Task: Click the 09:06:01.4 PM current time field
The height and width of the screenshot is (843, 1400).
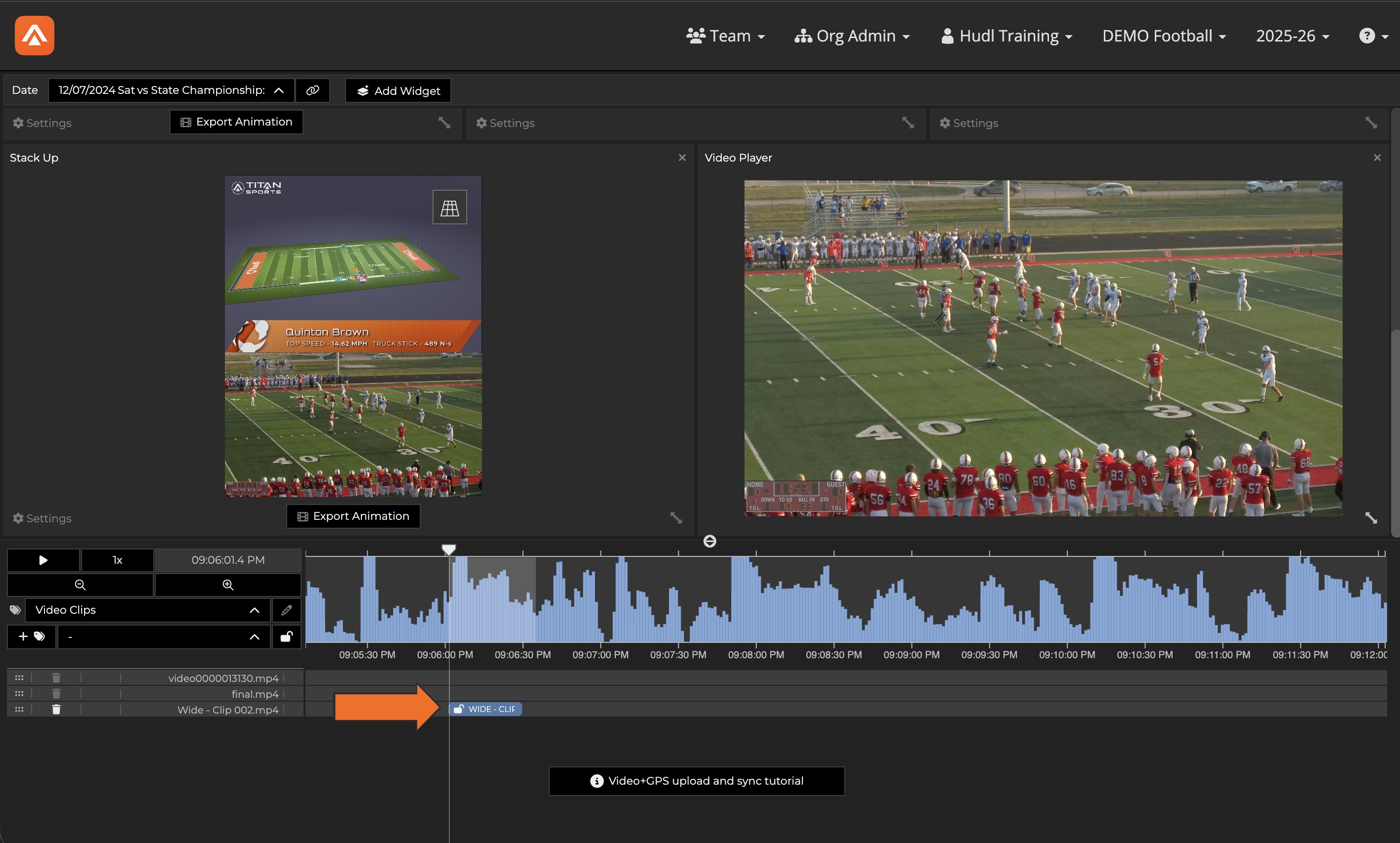Action: click(228, 560)
